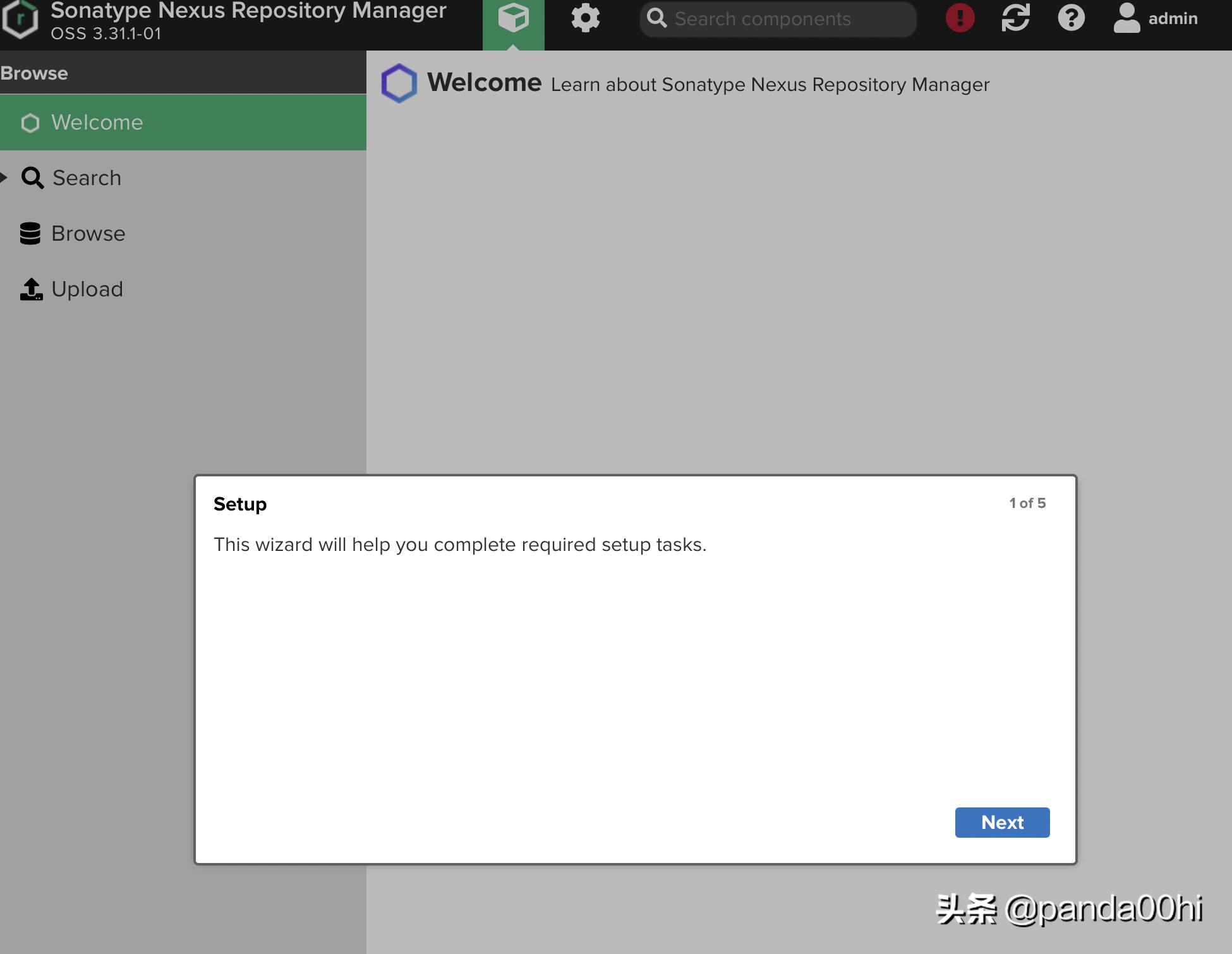The image size is (1232, 954).
Task: Click the admin username label
Action: pos(1173,19)
